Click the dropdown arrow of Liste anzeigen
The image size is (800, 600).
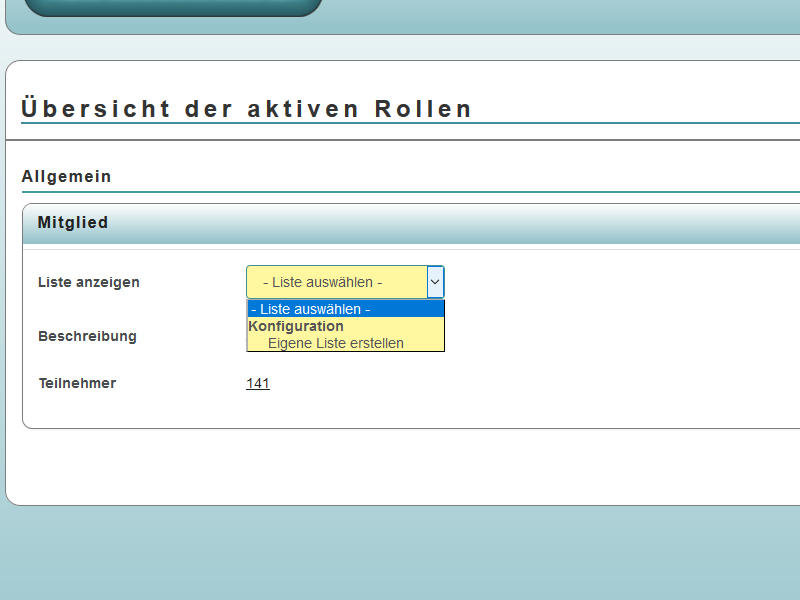coord(435,283)
